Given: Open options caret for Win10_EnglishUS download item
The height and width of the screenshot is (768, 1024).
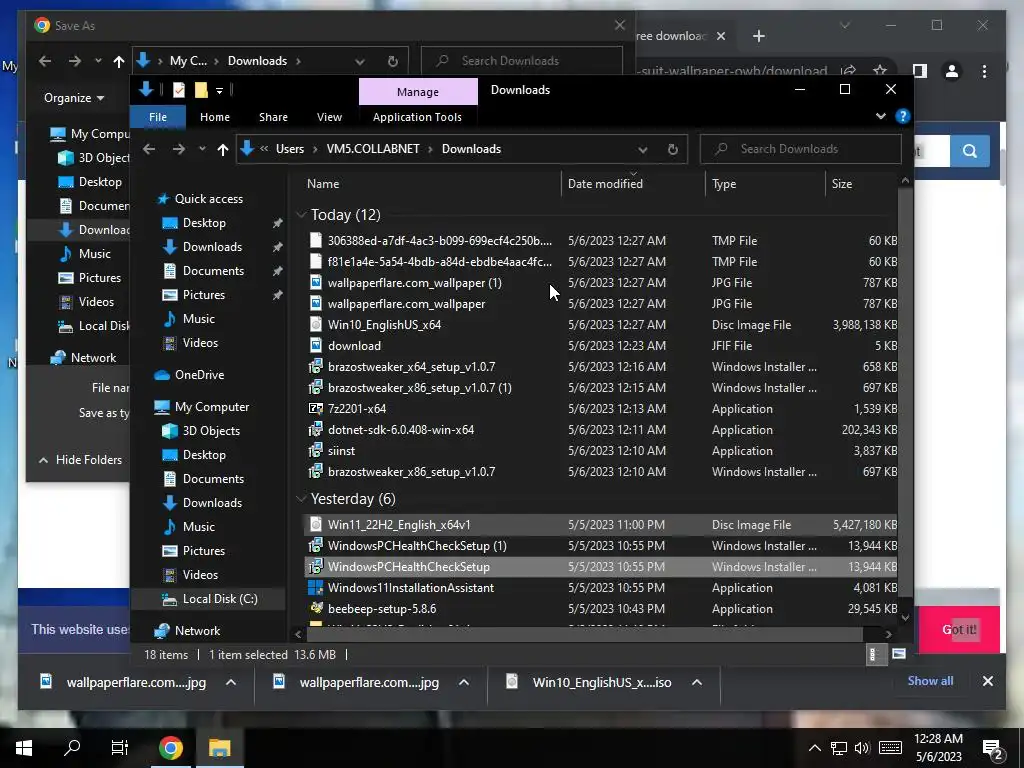Looking at the screenshot, I should click(697, 682).
